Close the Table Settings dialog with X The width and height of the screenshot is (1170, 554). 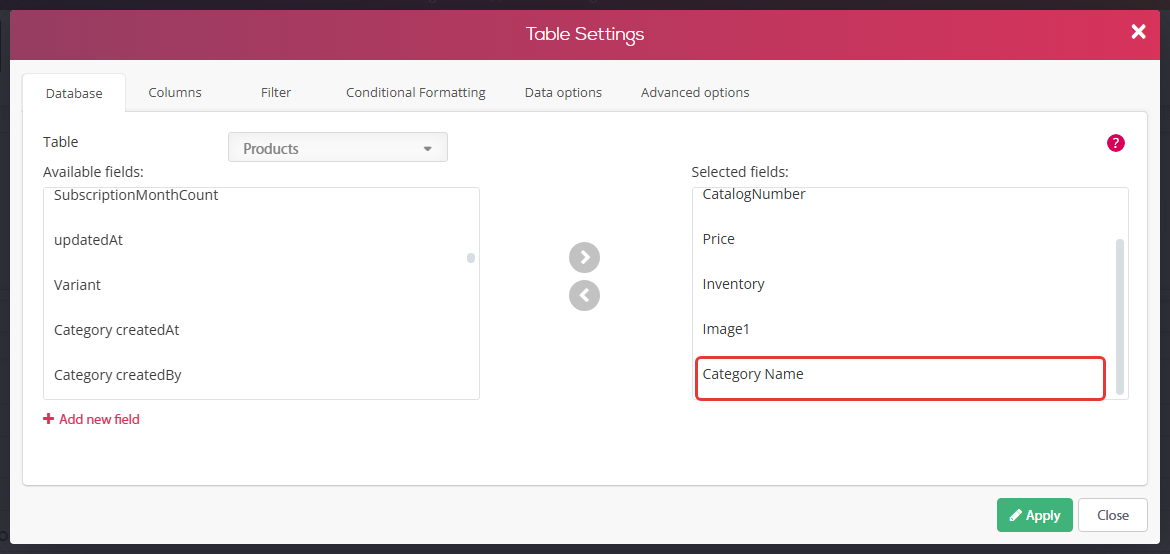[x=1138, y=31]
